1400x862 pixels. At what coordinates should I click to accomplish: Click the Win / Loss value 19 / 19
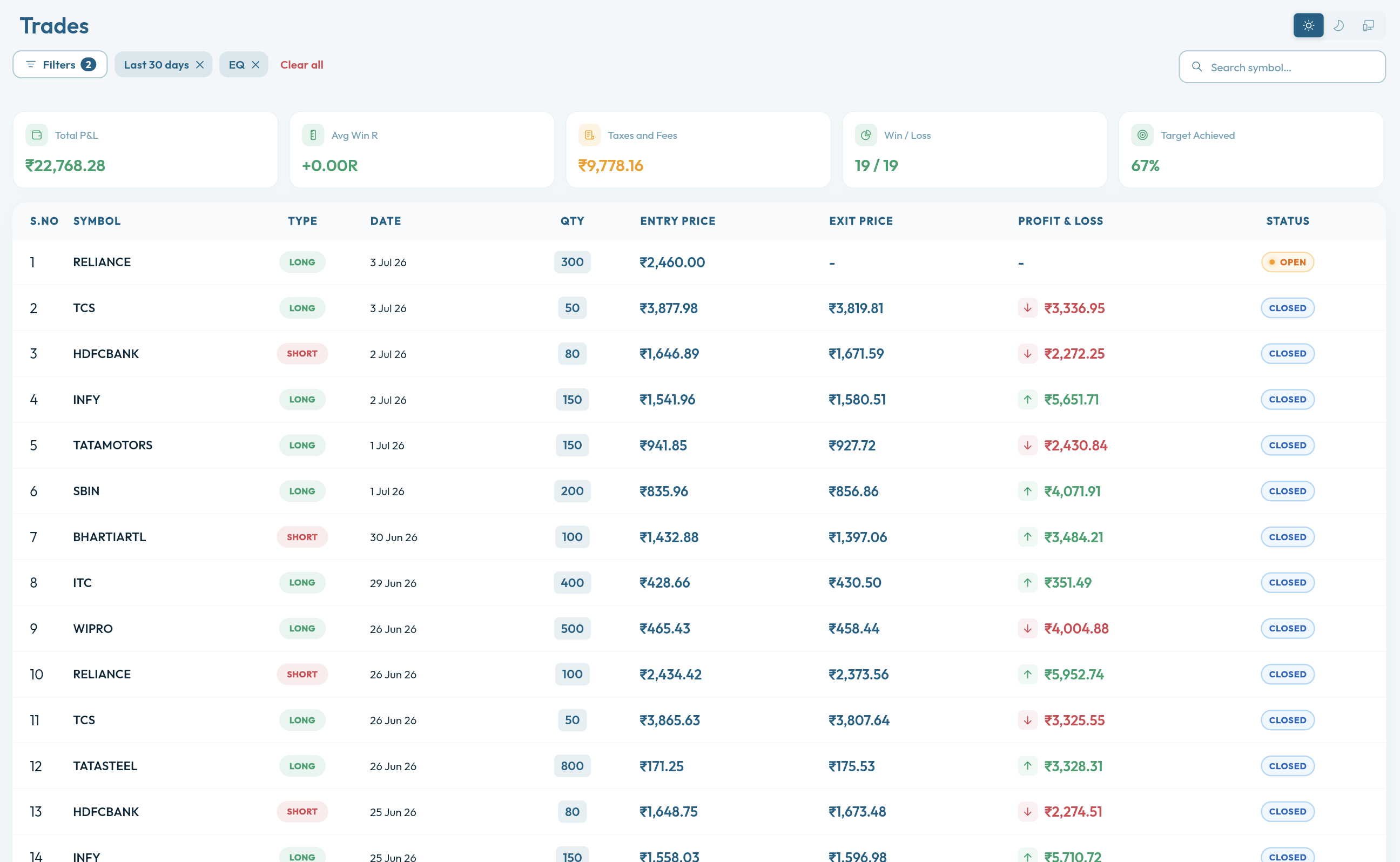click(876, 166)
